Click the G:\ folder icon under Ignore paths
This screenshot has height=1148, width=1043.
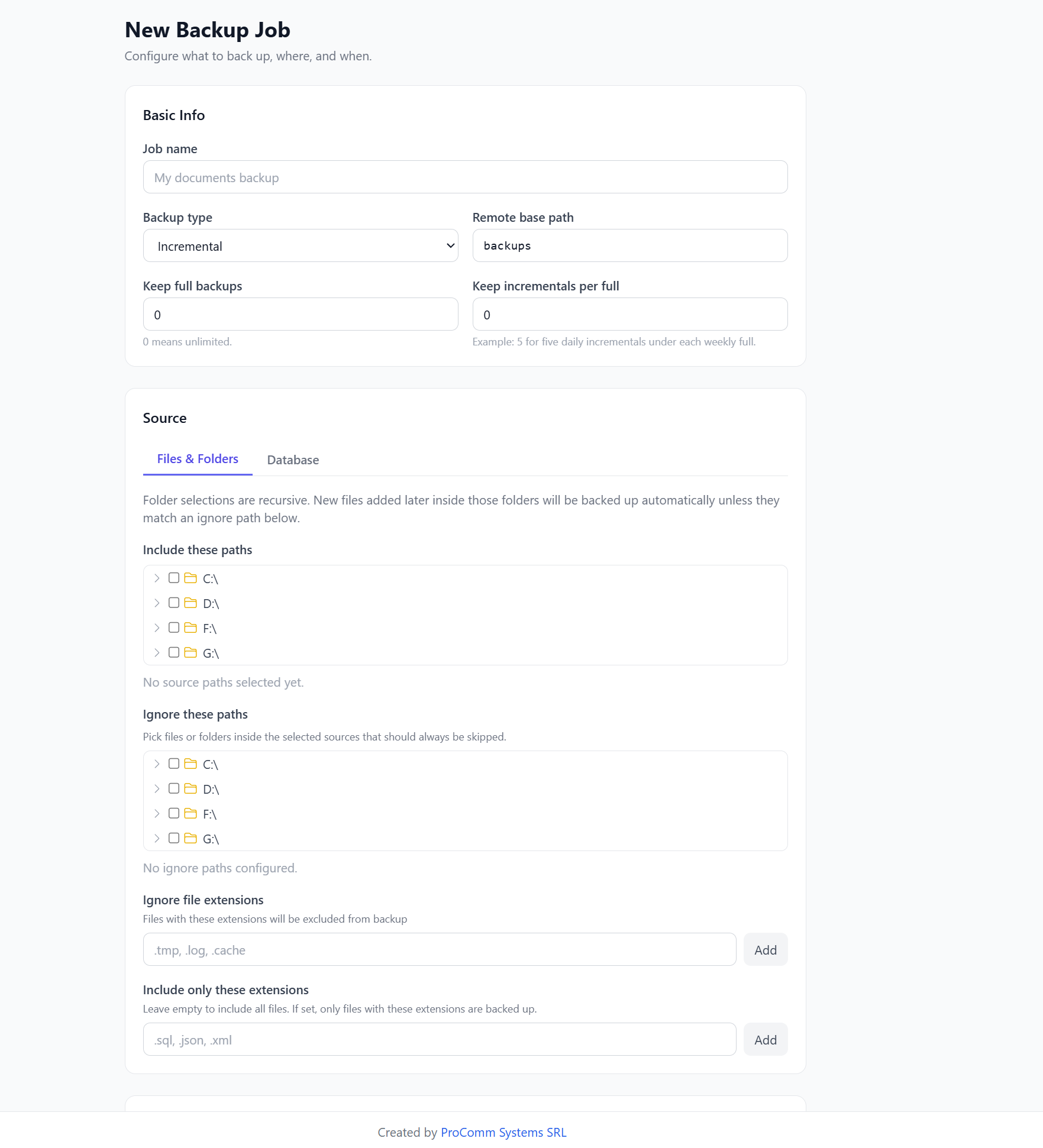(190, 838)
